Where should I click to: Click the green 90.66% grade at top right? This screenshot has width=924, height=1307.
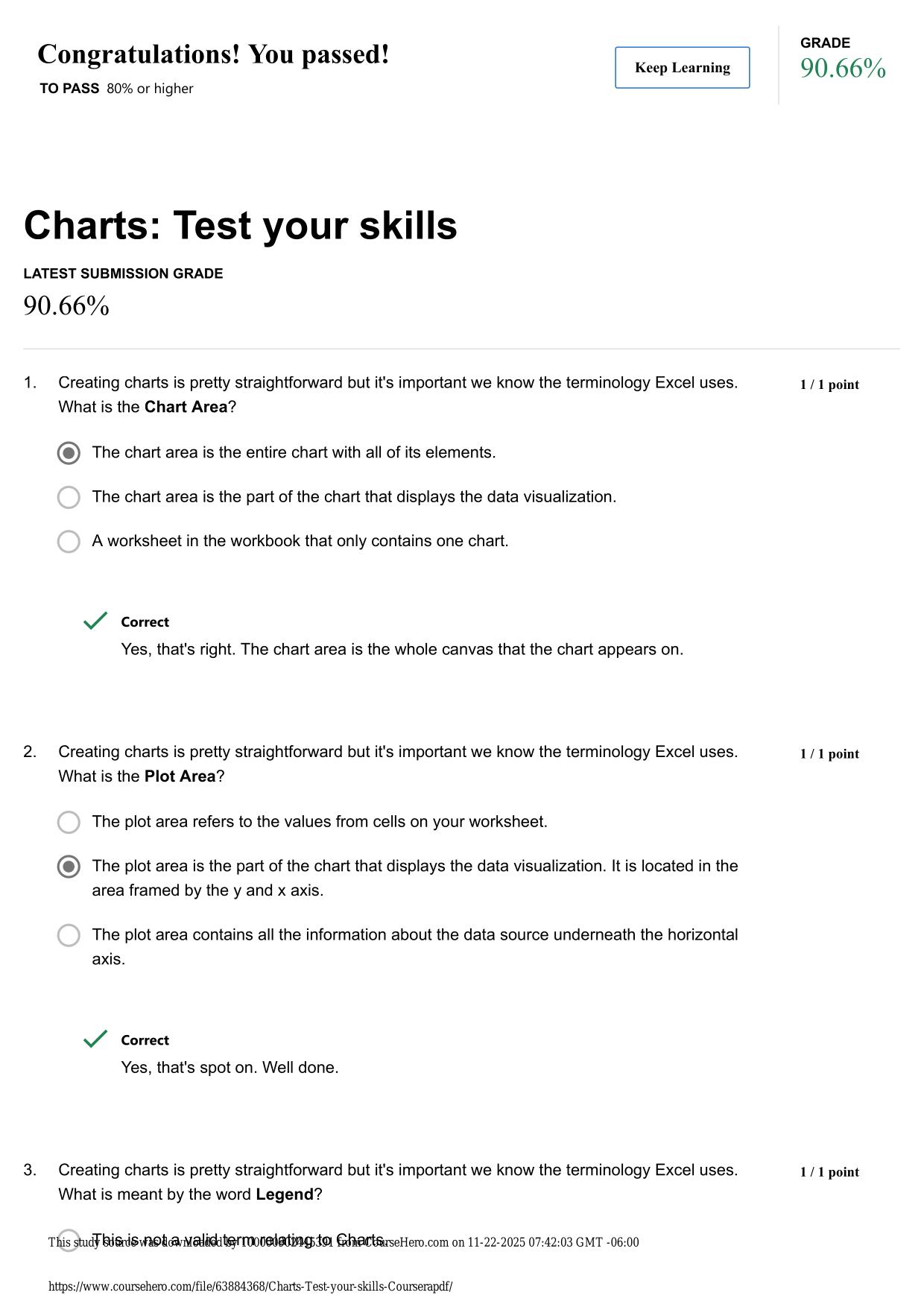click(843, 69)
